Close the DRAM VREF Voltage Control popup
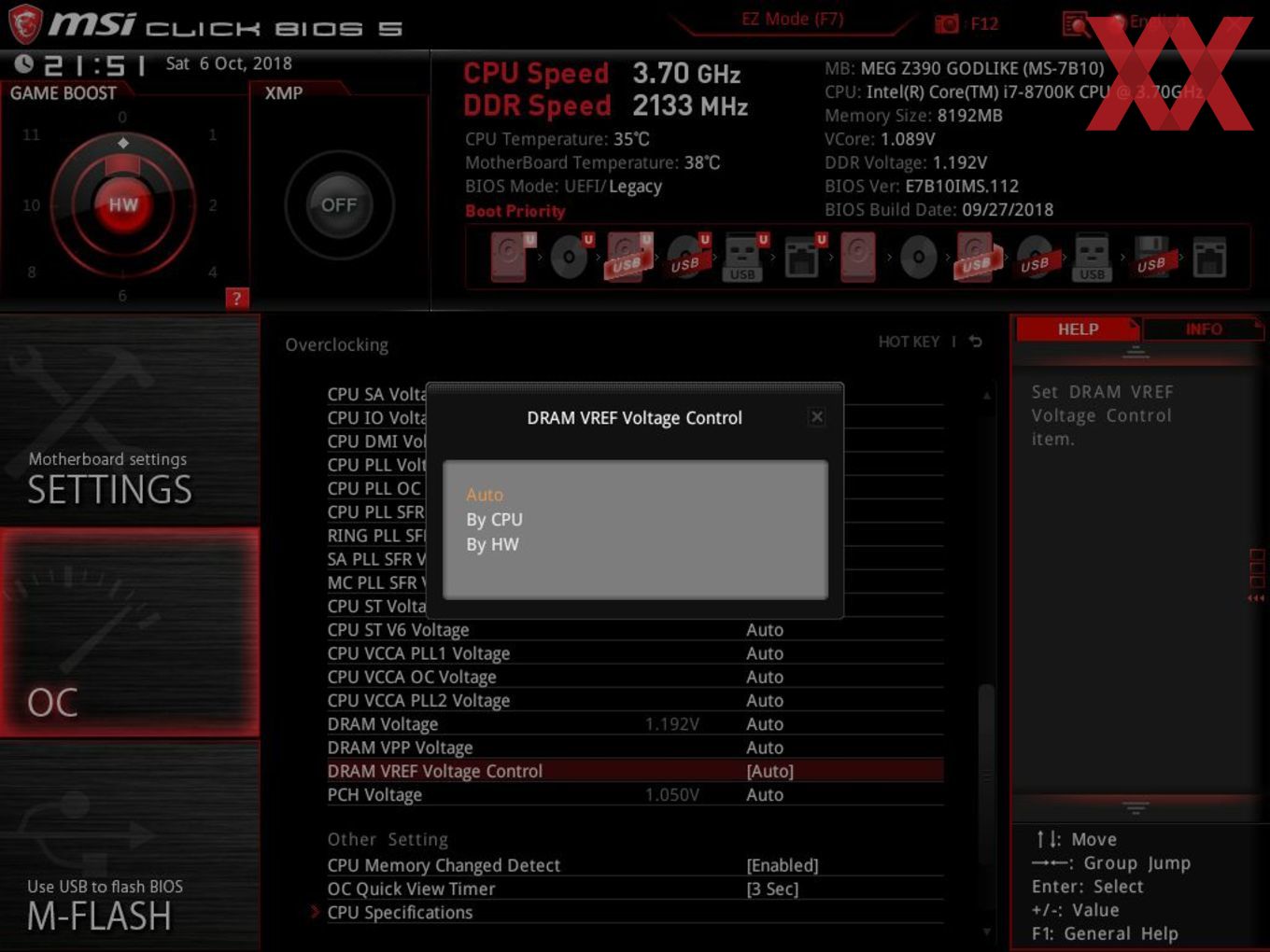Viewport: 1270px width, 952px height. point(817,417)
